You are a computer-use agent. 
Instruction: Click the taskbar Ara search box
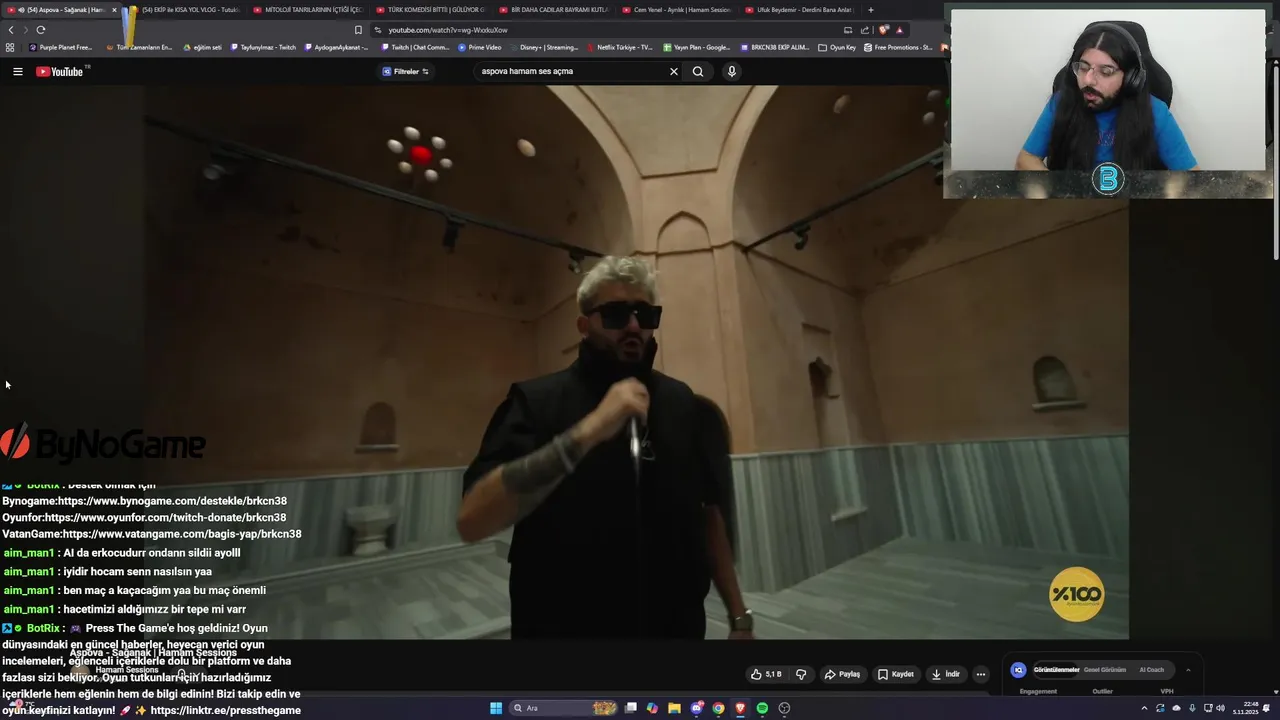point(563,708)
